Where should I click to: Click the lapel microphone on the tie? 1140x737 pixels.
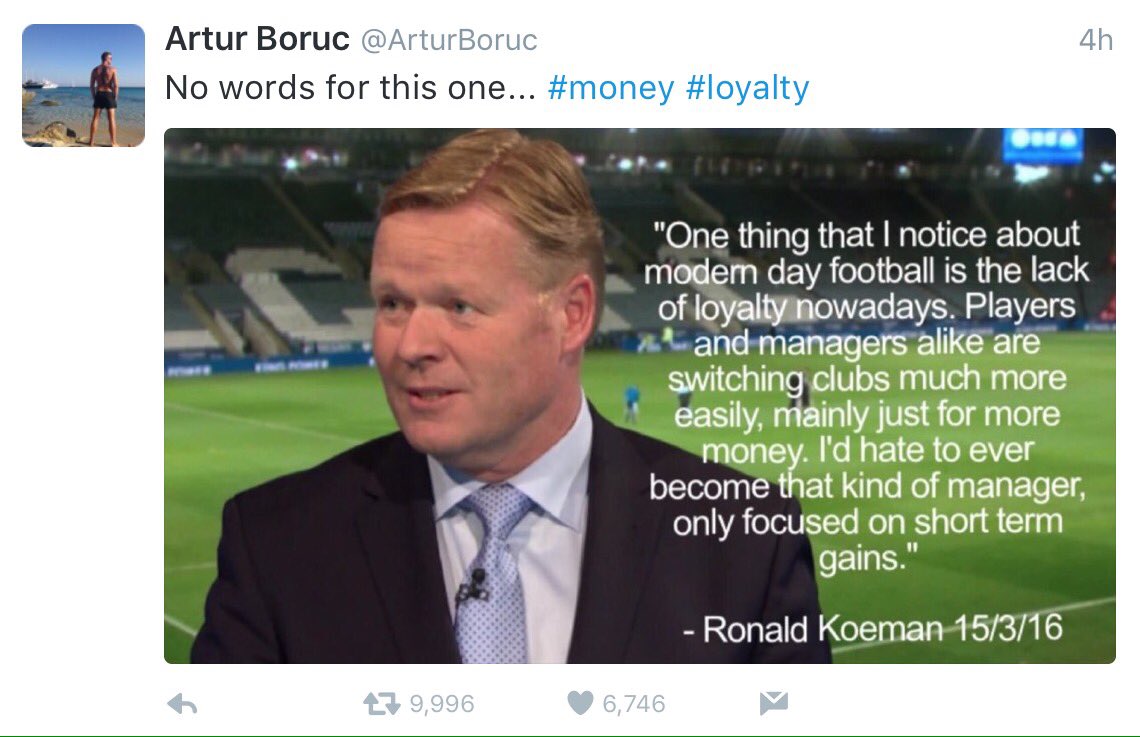[473, 587]
